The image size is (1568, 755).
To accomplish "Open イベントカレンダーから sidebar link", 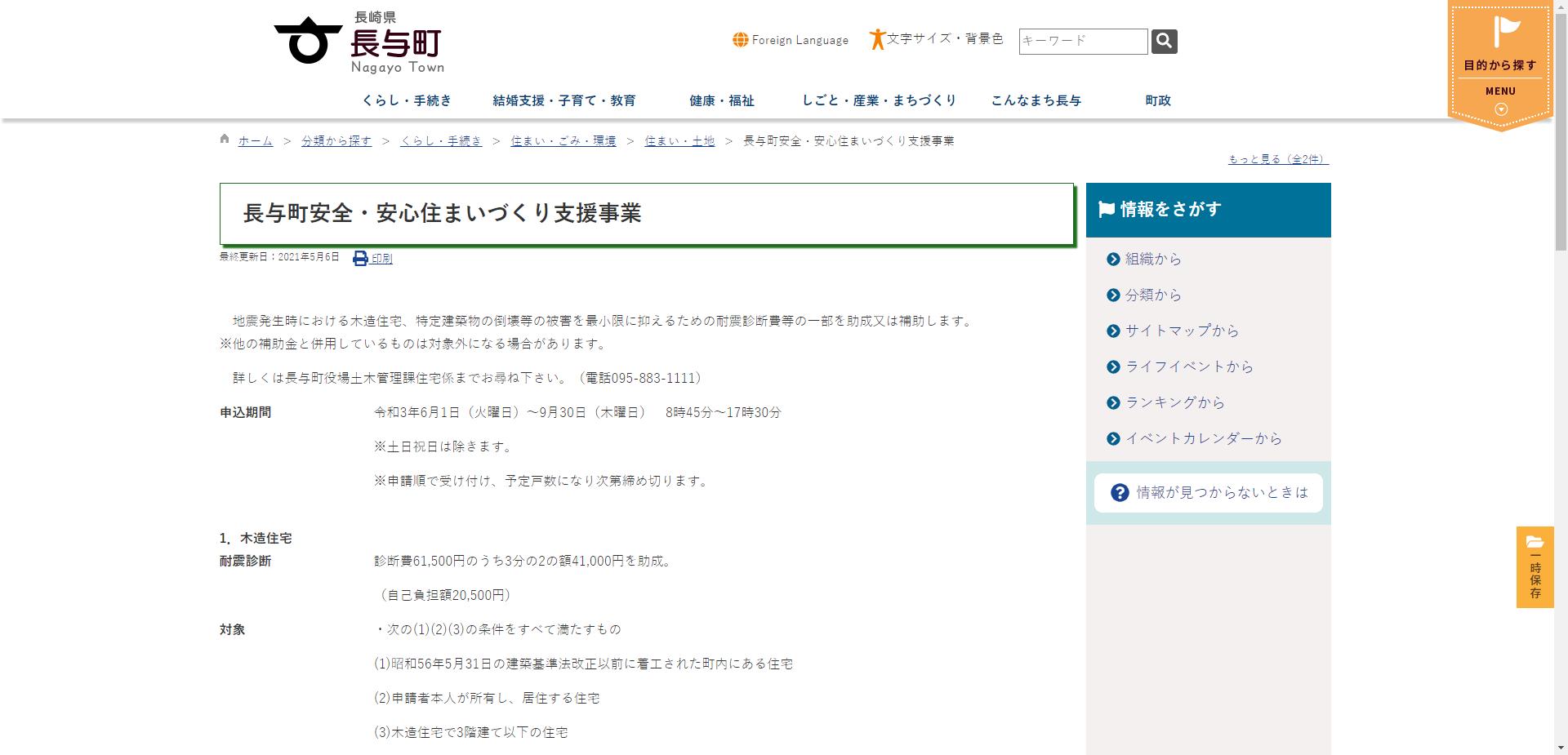I will point(1205,438).
